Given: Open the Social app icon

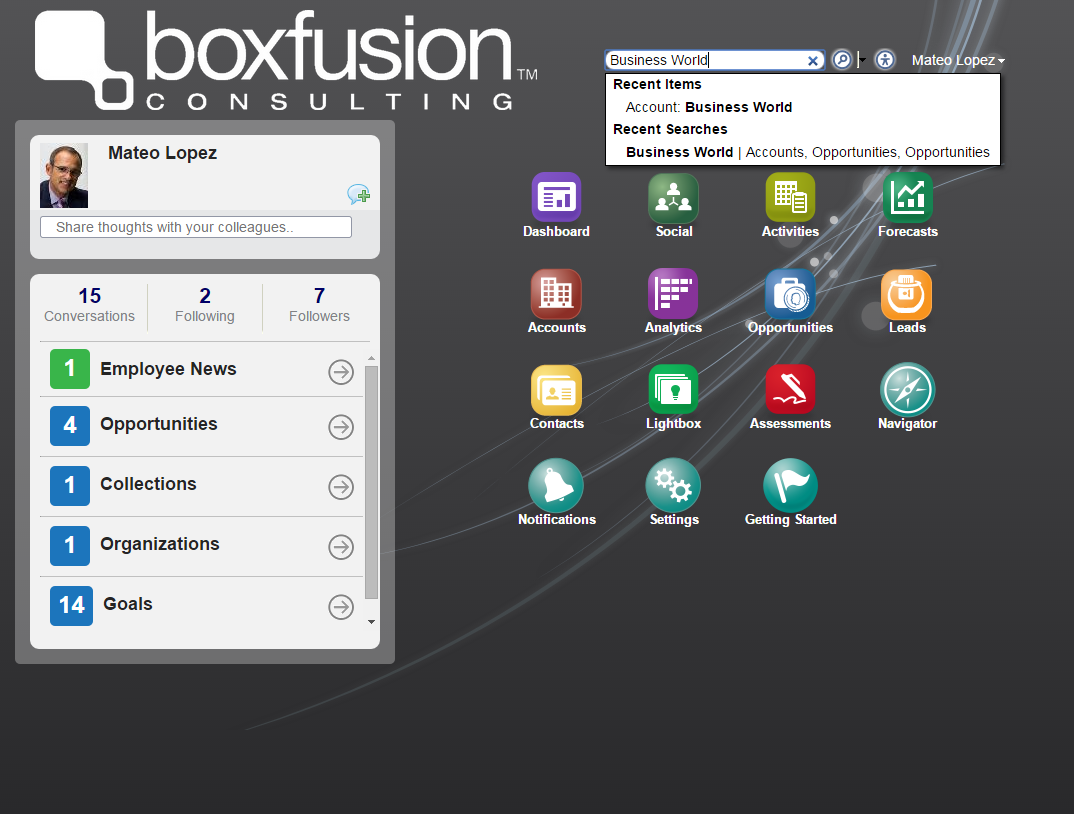Looking at the screenshot, I should click(673, 197).
